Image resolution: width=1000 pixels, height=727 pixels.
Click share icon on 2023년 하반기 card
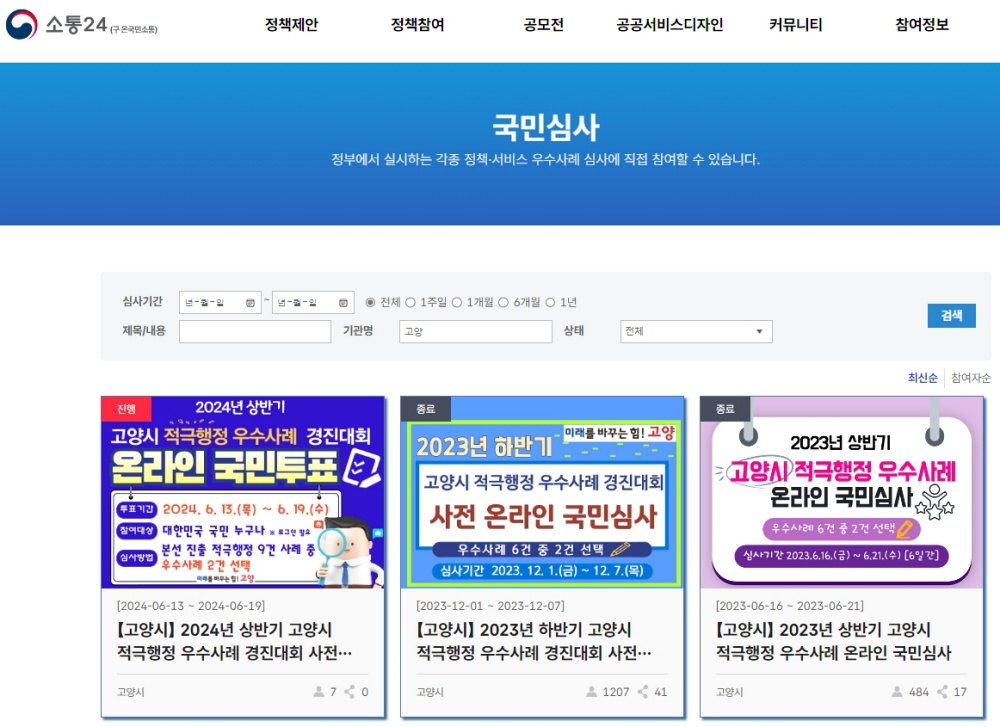(x=643, y=692)
